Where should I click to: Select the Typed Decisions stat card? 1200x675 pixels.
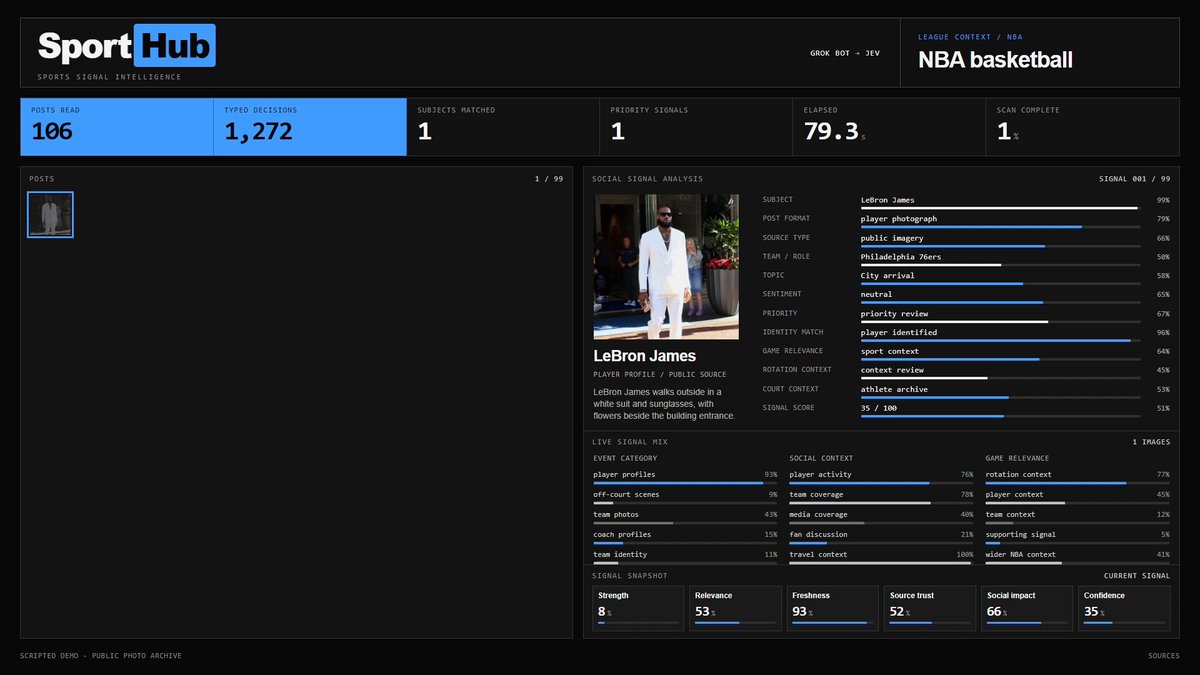tap(310, 127)
